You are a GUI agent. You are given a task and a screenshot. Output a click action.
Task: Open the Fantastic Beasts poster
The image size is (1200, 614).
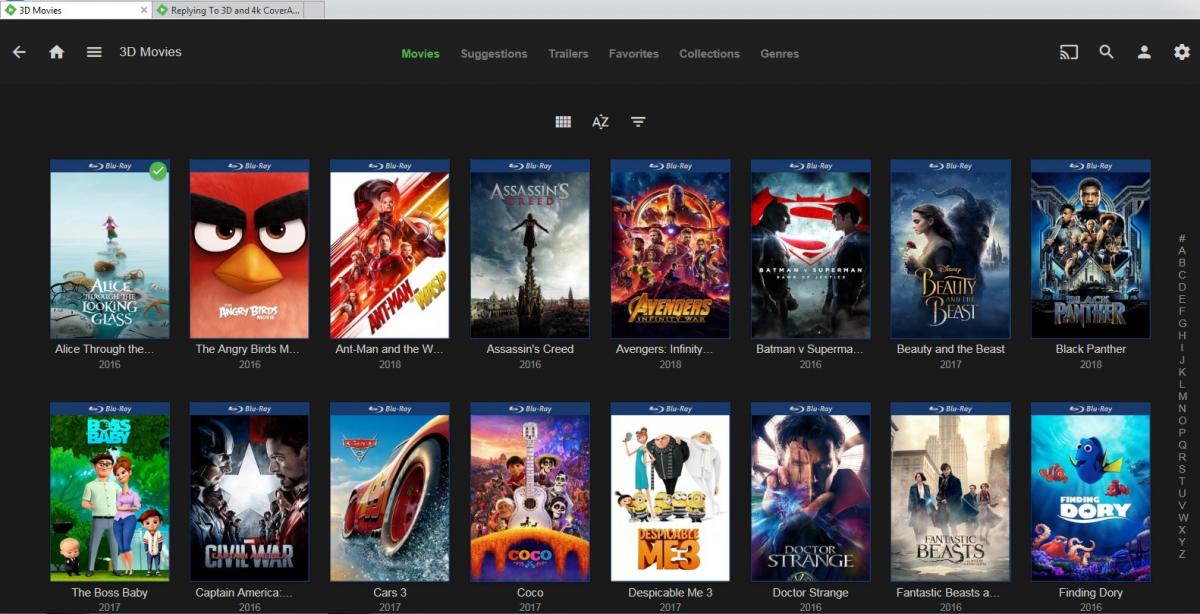pos(951,492)
